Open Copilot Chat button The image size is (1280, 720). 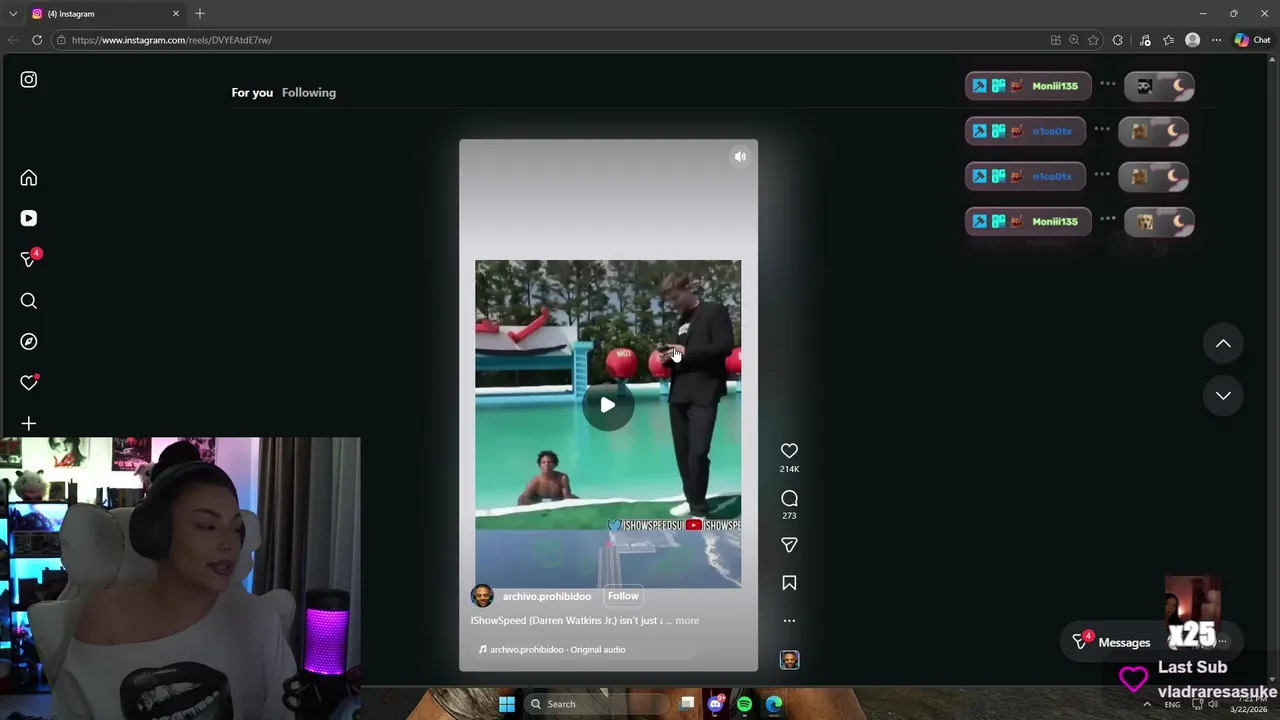1252,40
